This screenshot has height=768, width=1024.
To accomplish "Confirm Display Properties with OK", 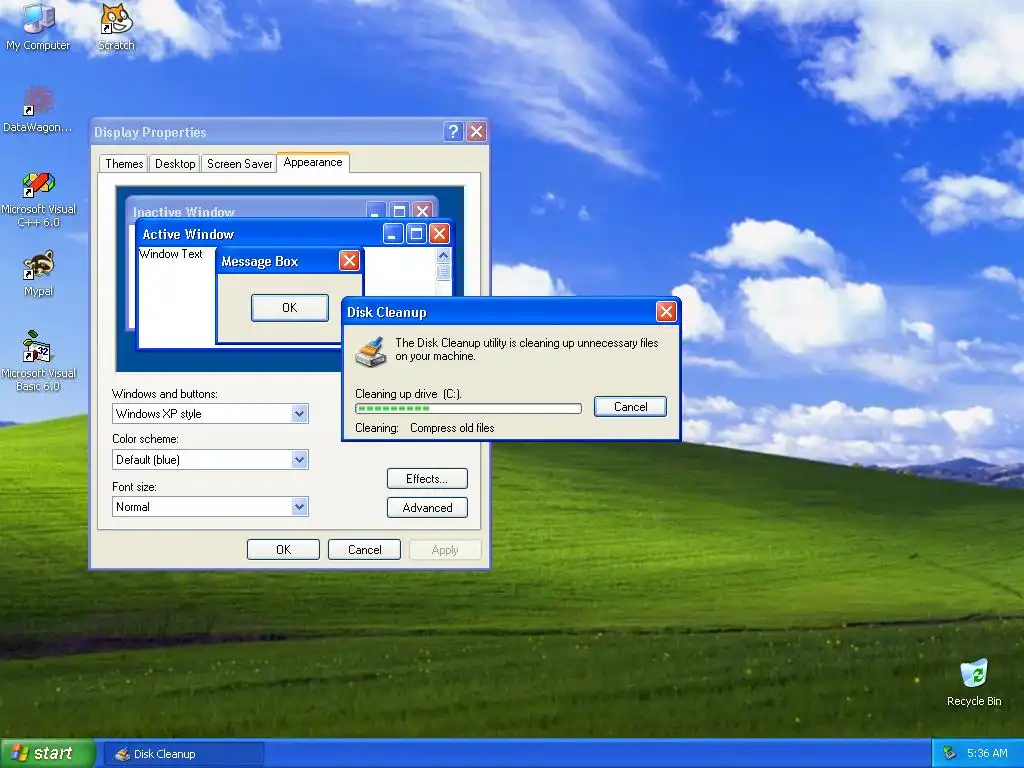I will point(283,550).
